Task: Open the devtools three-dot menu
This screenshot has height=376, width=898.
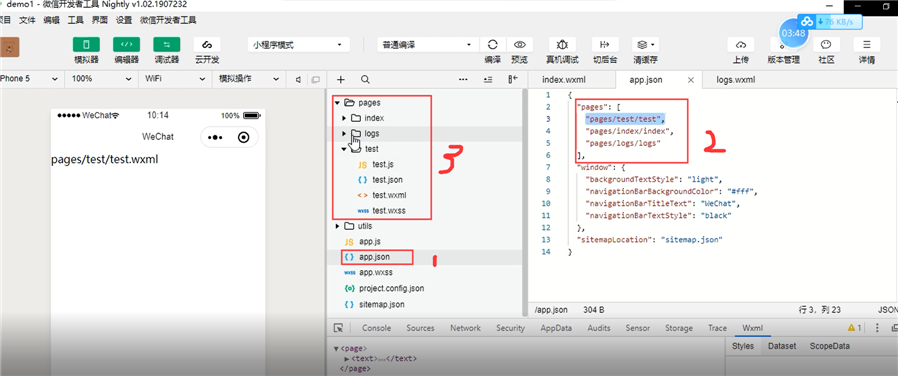Action: [x=877, y=328]
